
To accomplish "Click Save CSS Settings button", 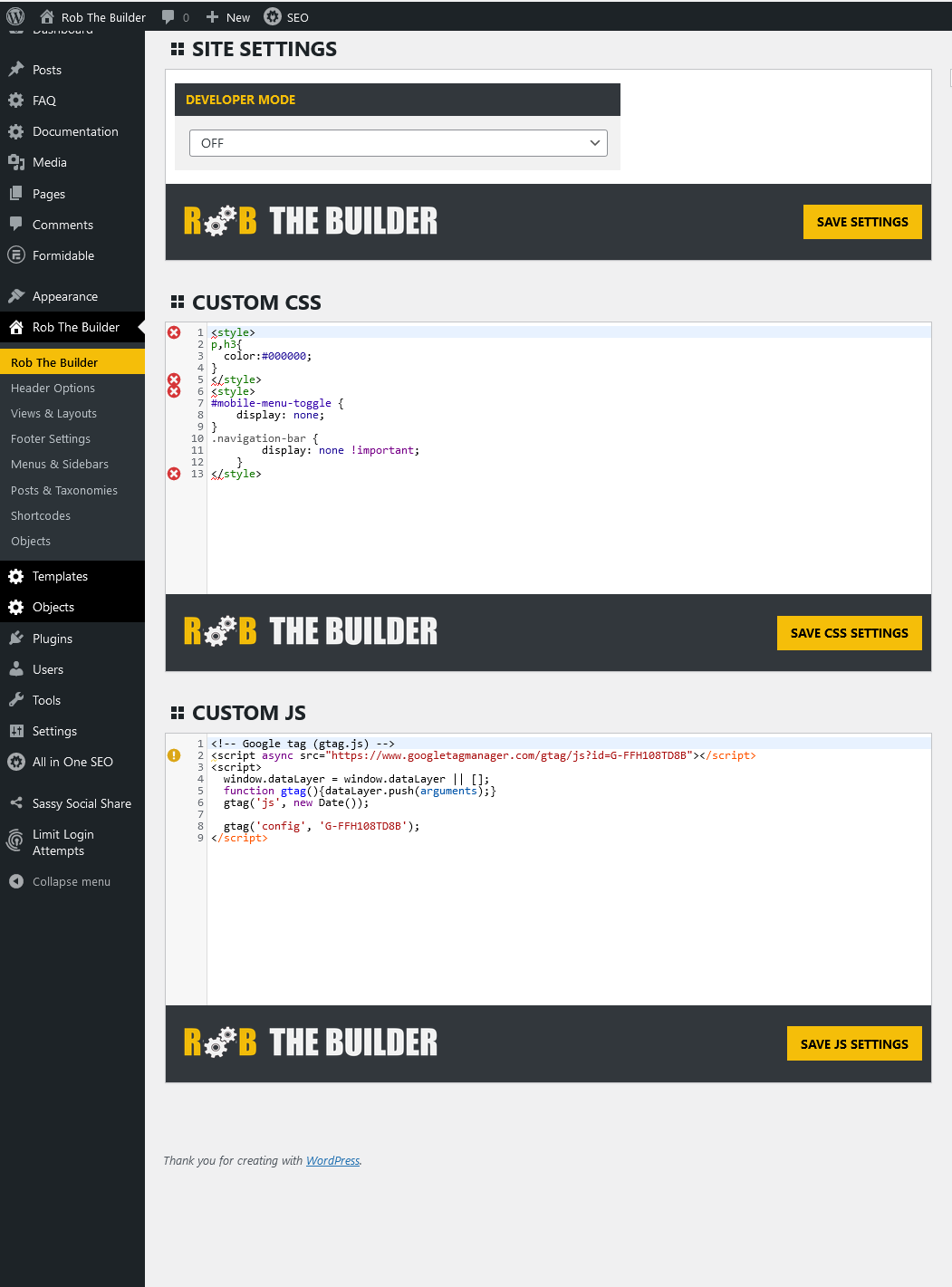I will (850, 633).
